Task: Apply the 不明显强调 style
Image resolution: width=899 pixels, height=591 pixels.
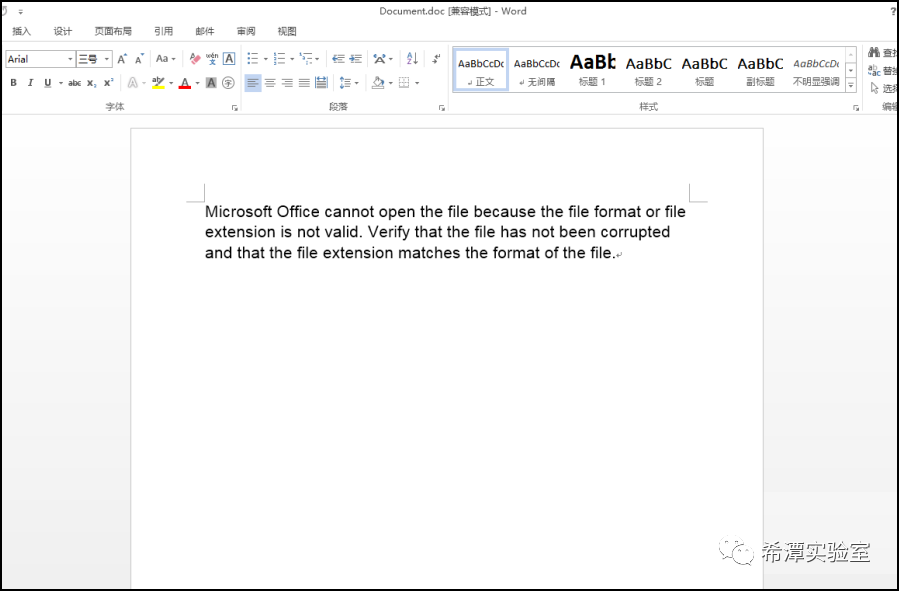Action: pyautogui.click(x=816, y=70)
